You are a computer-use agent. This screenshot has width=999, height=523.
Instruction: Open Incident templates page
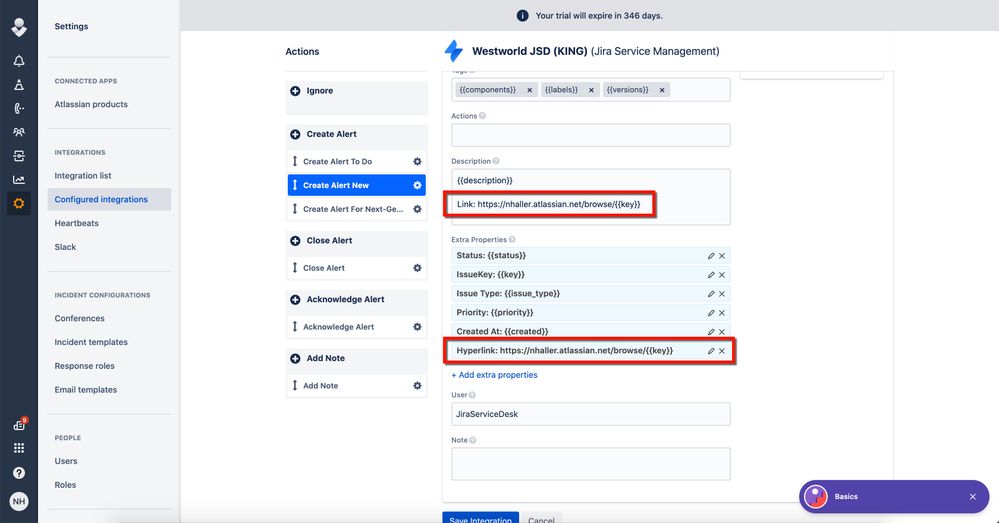[x=91, y=342]
